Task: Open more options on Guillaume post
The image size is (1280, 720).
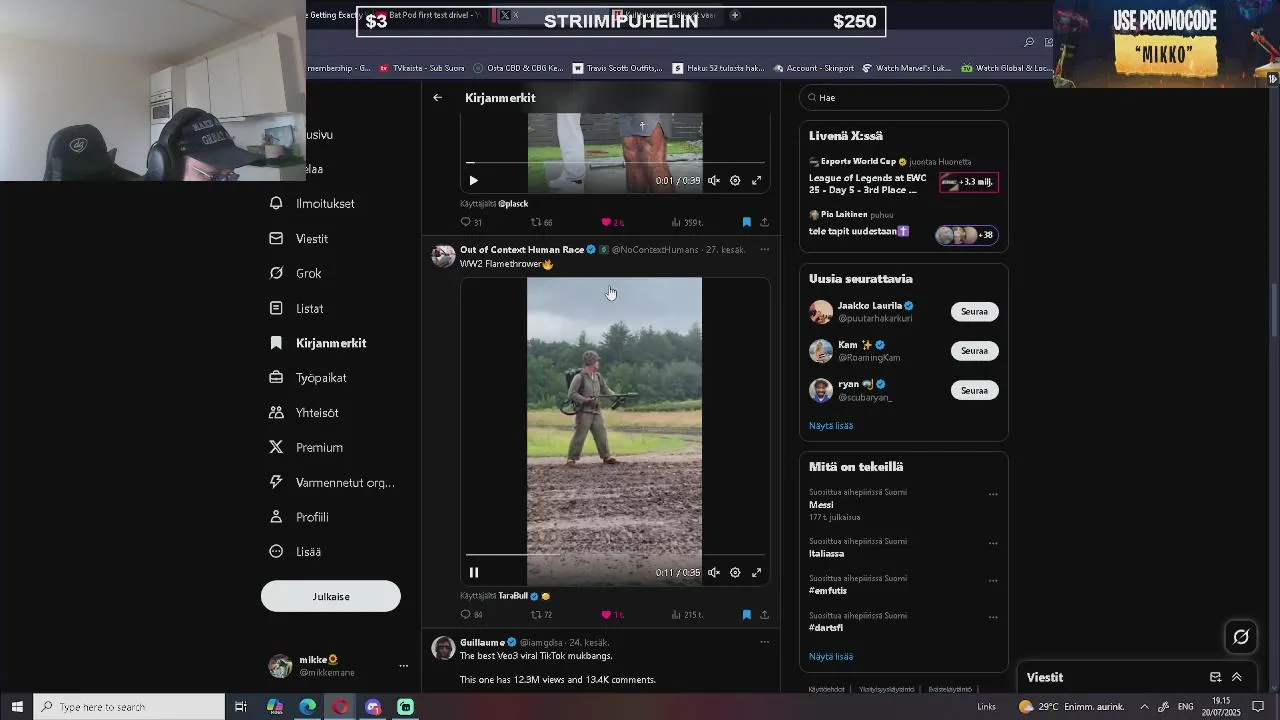Action: [x=765, y=642]
